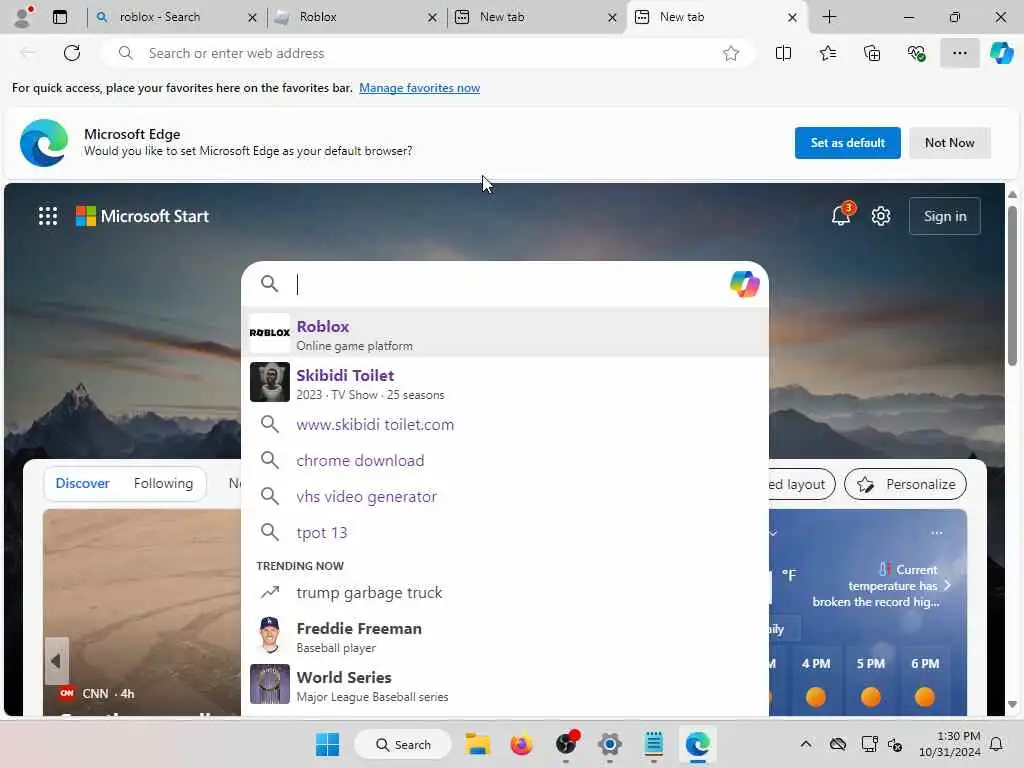Open the weather card ellipsis menu
The height and width of the screenshot is (768, 1024).
[x=936, y=533]
